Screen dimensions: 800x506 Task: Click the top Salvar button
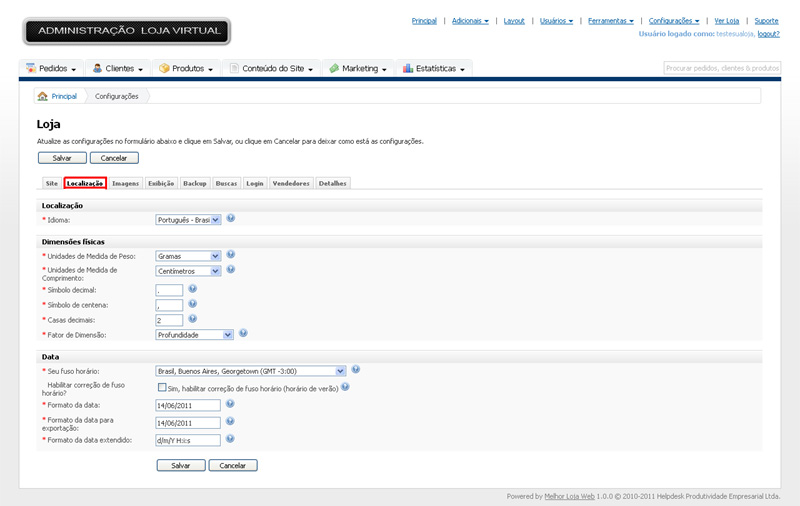click(x=62, y=158)
